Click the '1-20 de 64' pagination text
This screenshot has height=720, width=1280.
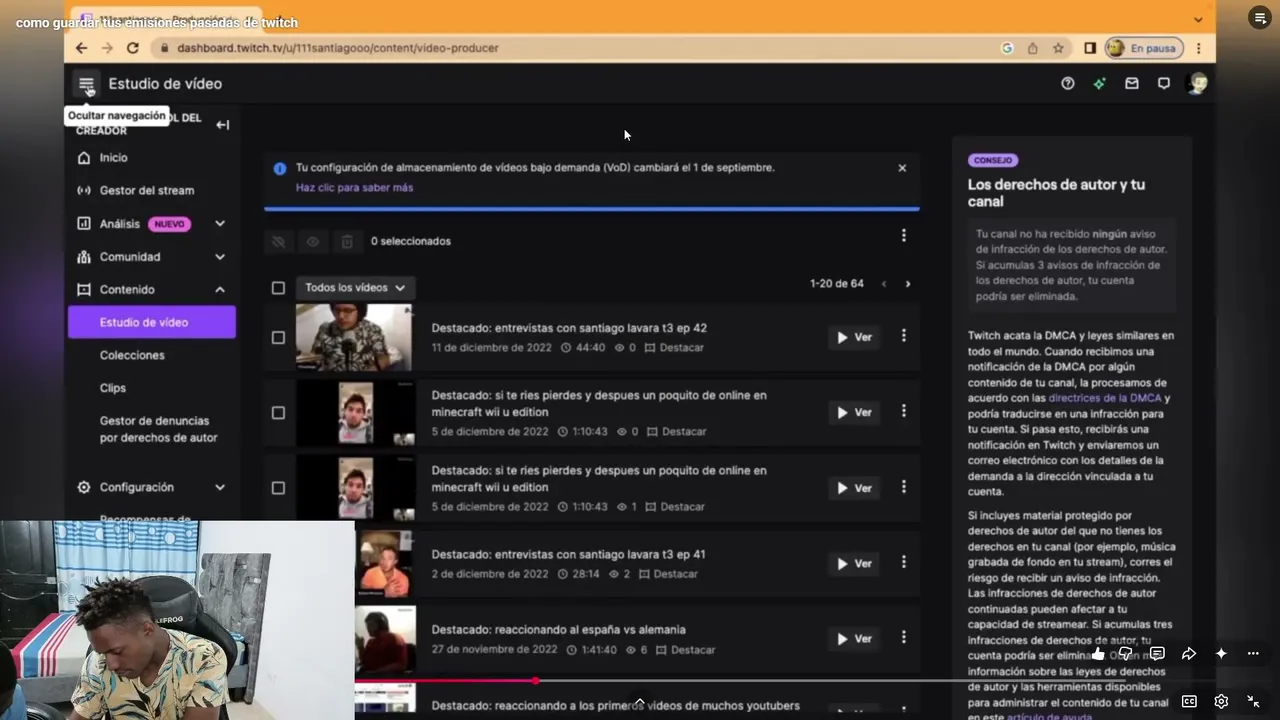pos(837,284)
